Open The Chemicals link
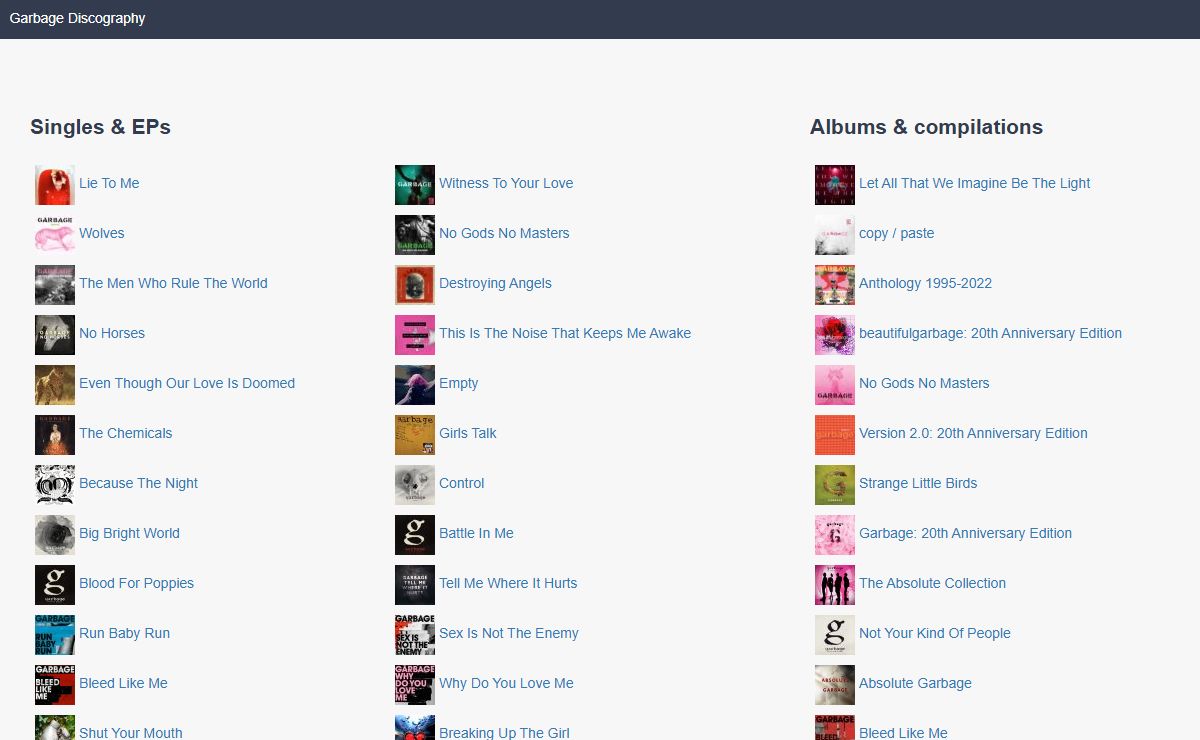 [x=125, y=433]
